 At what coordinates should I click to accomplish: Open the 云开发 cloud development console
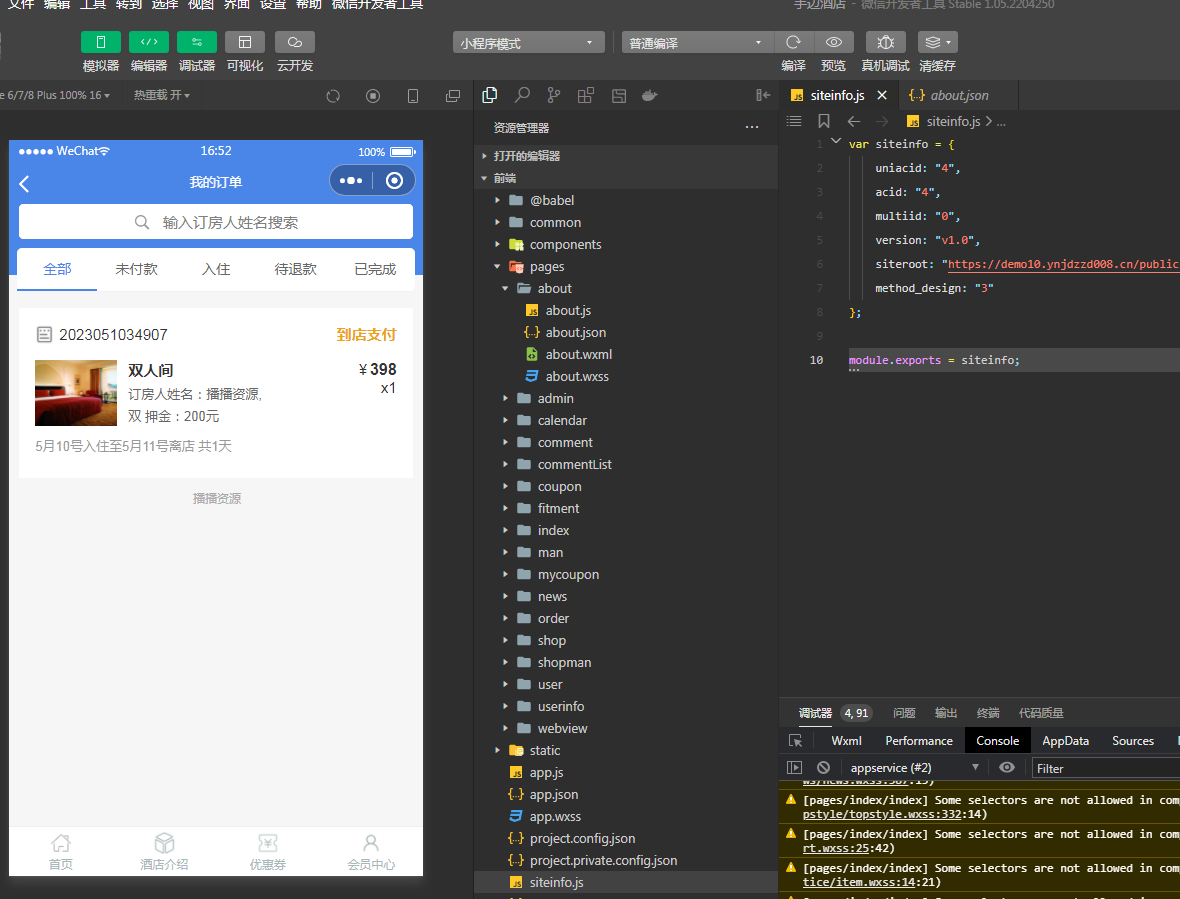pos(293,52)
